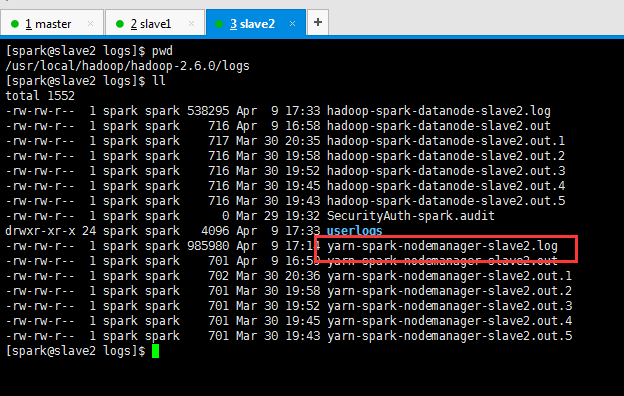Viewport: 624px width, 396px height.
Task: Click the green cursor at final prompt
Action: tap(155, 351)
